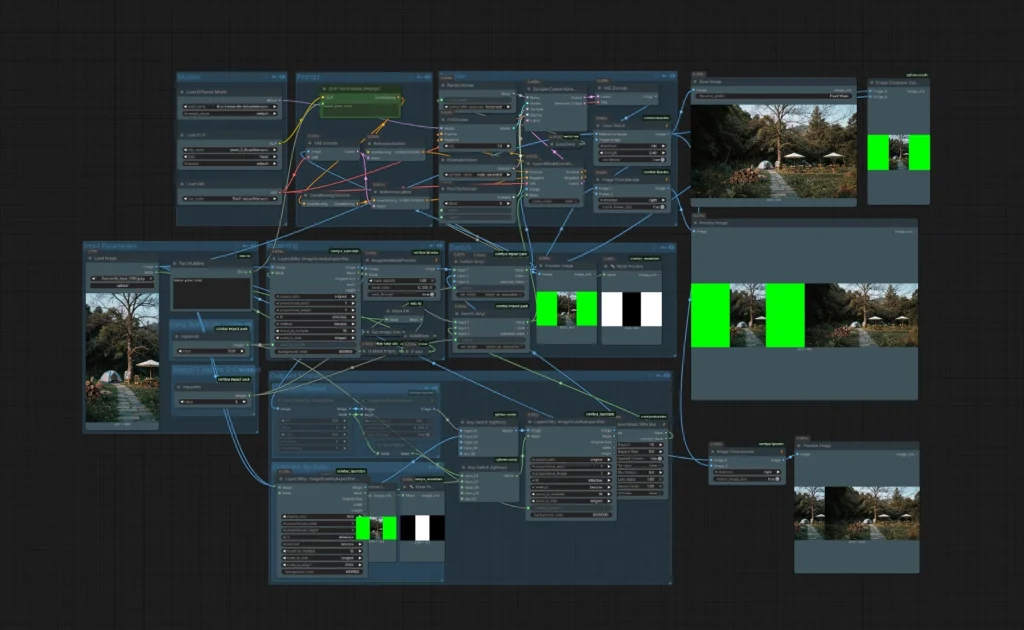Collapse the Image Comparer (rgthree) node
1024x630 pixels.
(x=873, y=83)
